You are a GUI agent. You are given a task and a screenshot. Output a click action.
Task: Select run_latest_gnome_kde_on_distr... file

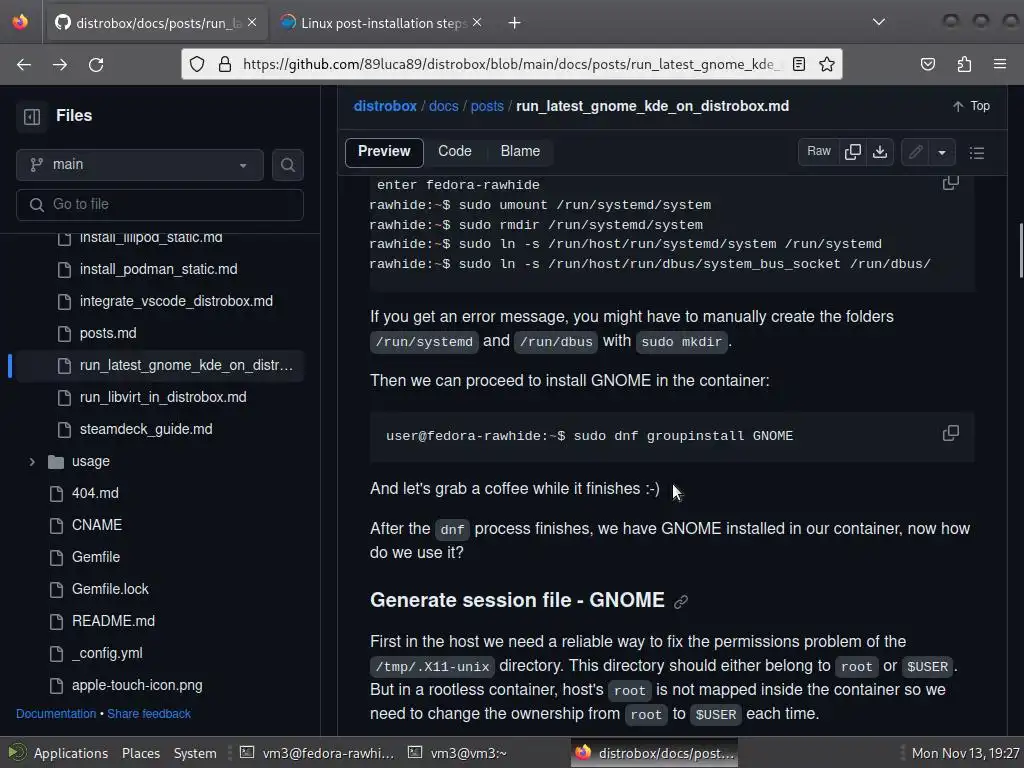[187, 365]
